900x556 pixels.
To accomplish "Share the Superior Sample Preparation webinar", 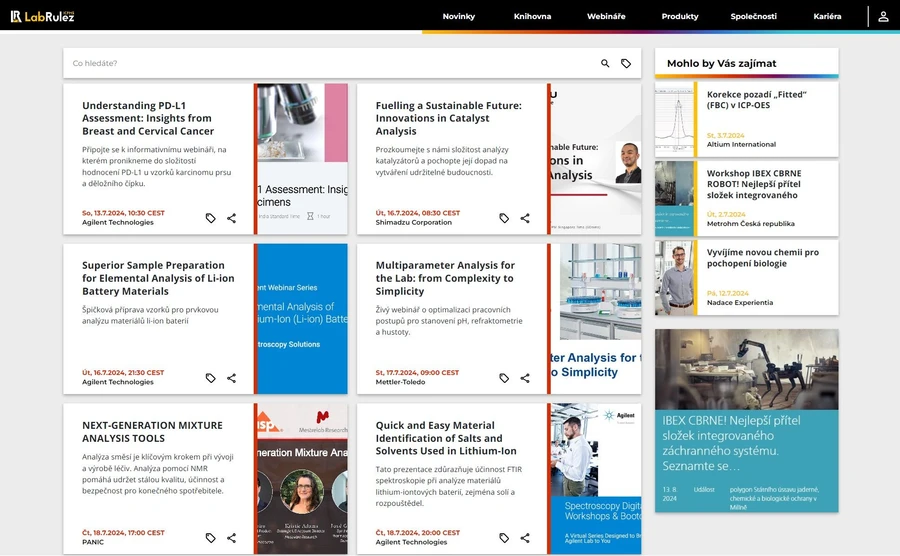I will [x=231, y=378].
